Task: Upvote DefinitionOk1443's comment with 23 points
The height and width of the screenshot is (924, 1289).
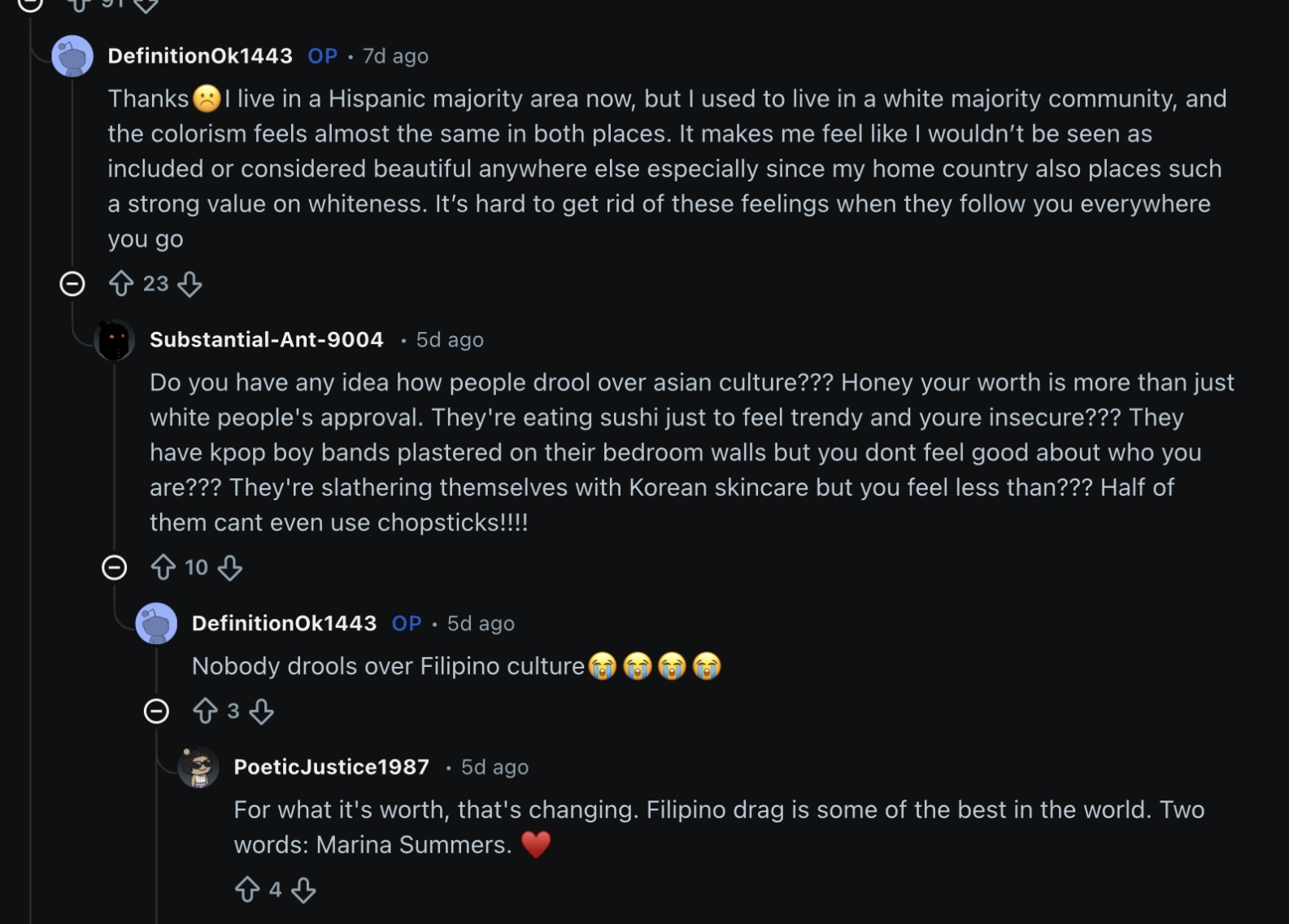Action: (121, 284)
